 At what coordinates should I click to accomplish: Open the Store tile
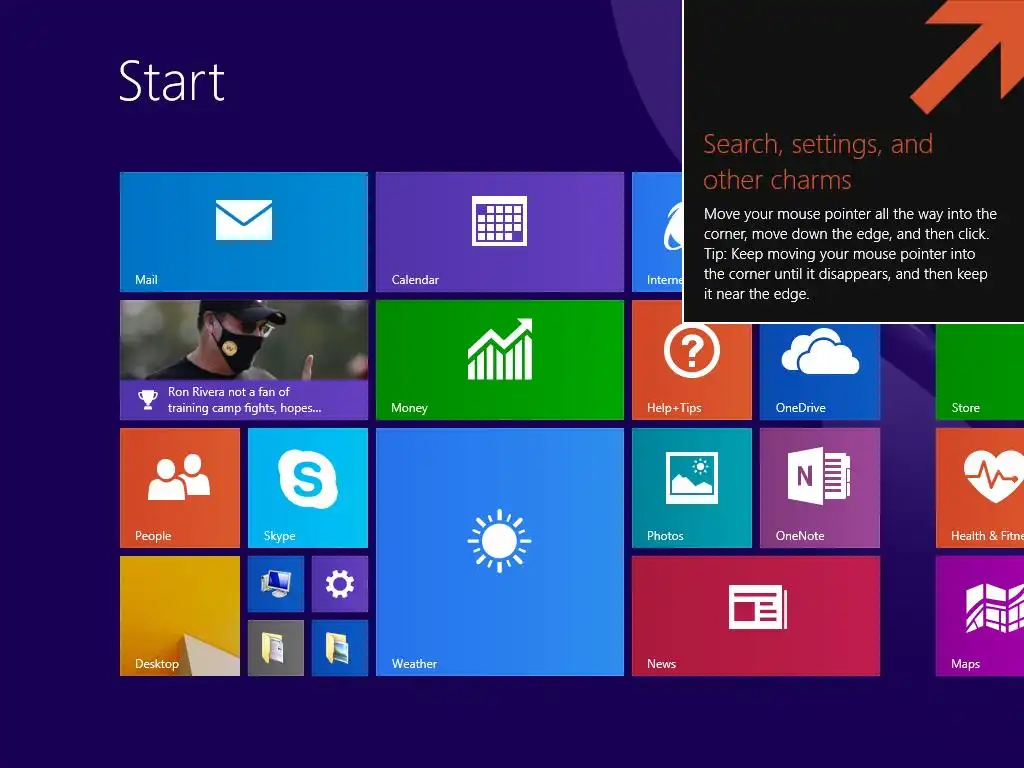(x=980, y=371)
